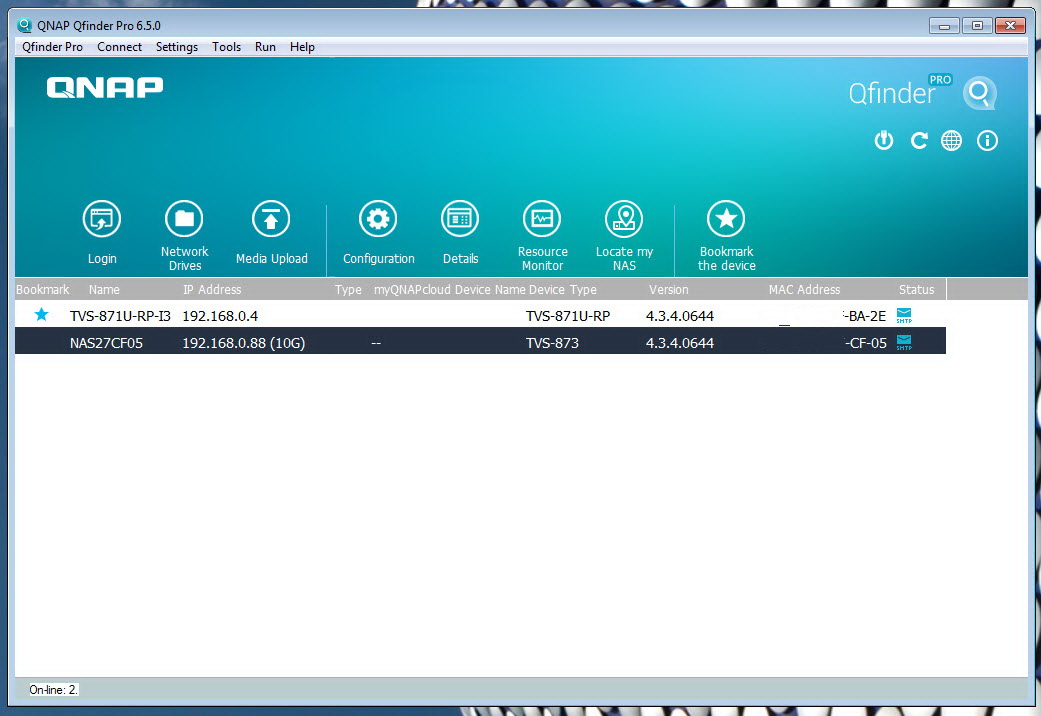Open Resource Monitor

point(542,219)
